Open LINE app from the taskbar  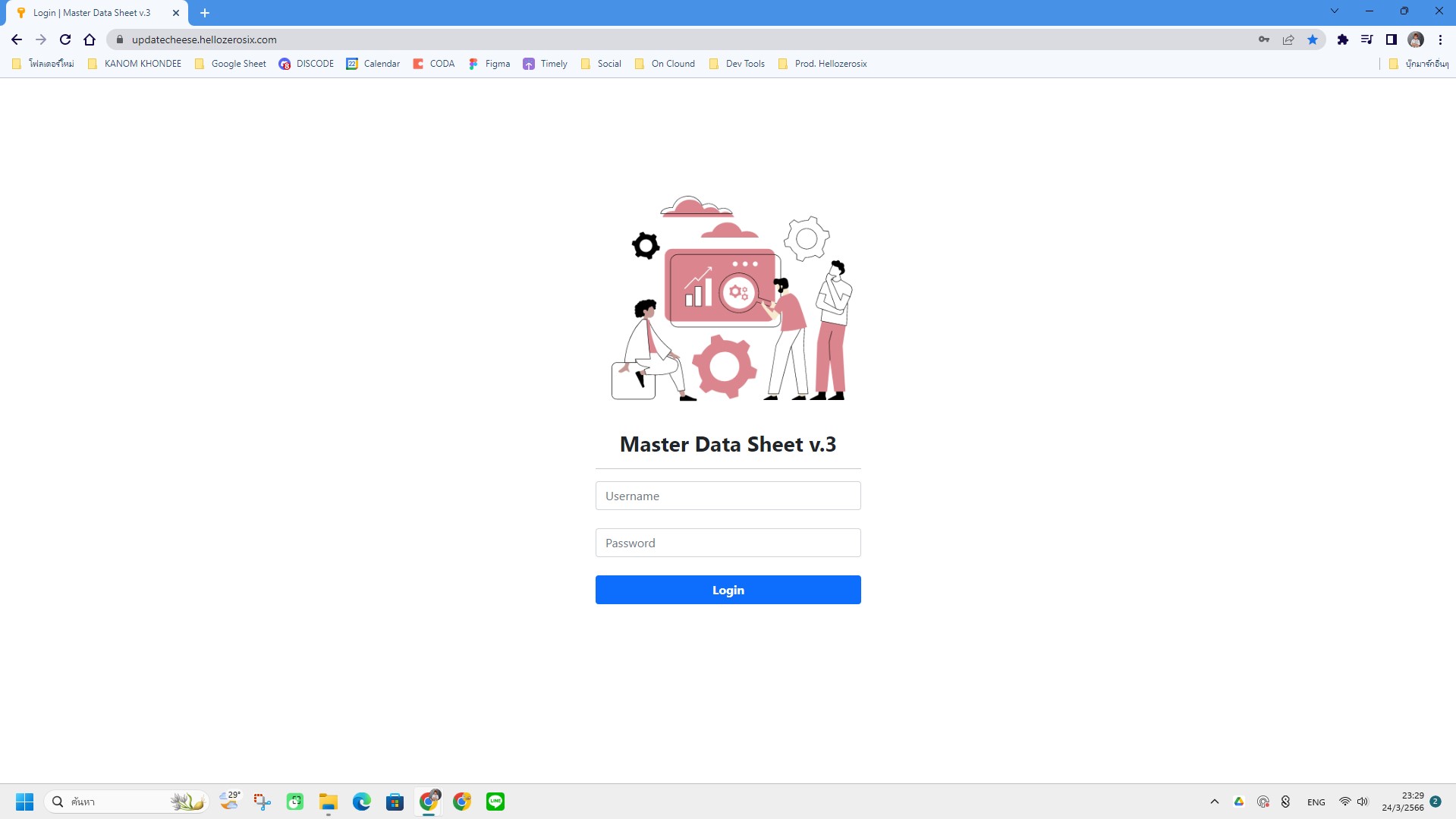[495, 802]
